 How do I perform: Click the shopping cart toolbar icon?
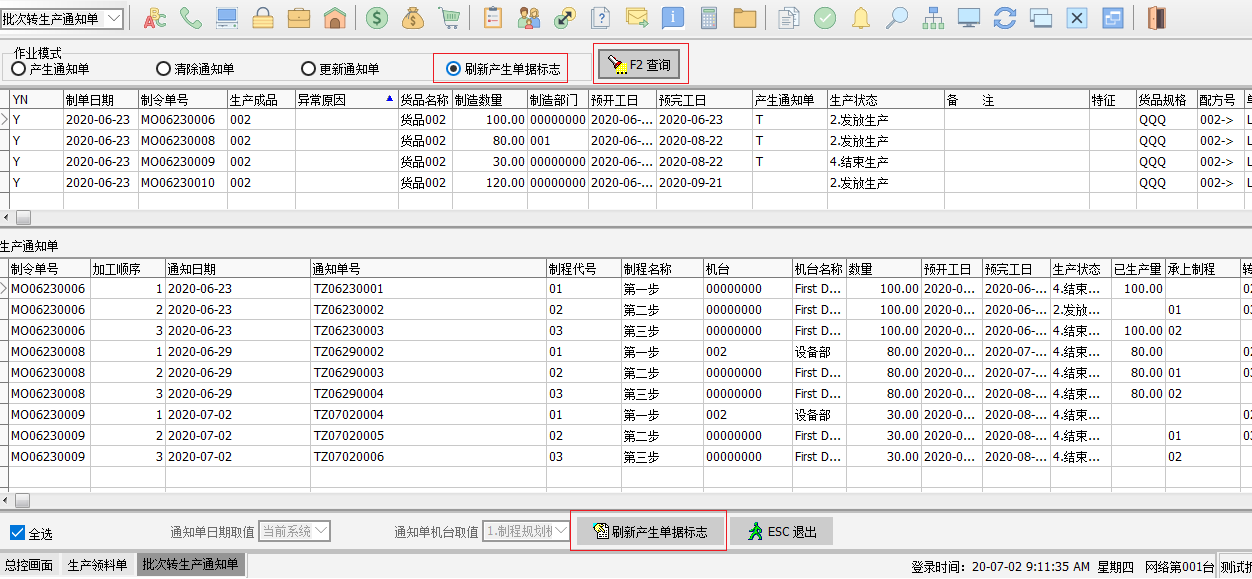click(449, 18)
